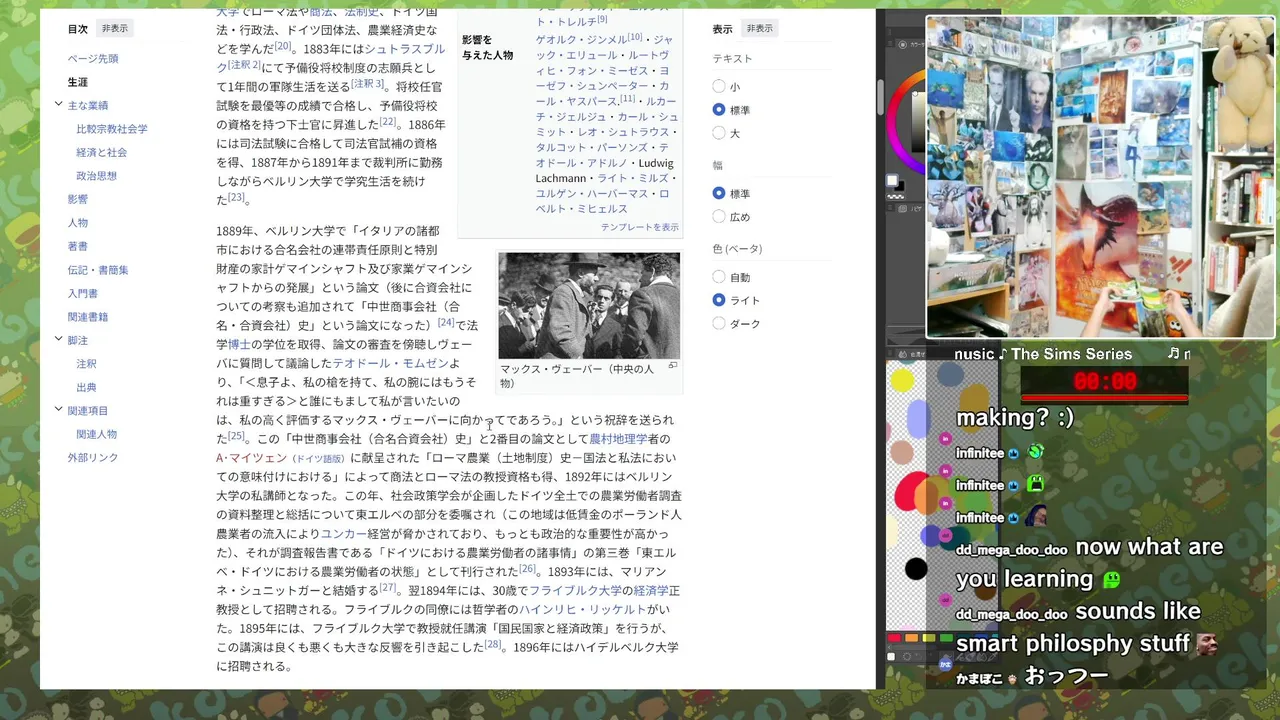Viewport: 1280px width, 720px height.
Task: Follow ライト・ミルズ link in infobox
Action: pos(632,178)
